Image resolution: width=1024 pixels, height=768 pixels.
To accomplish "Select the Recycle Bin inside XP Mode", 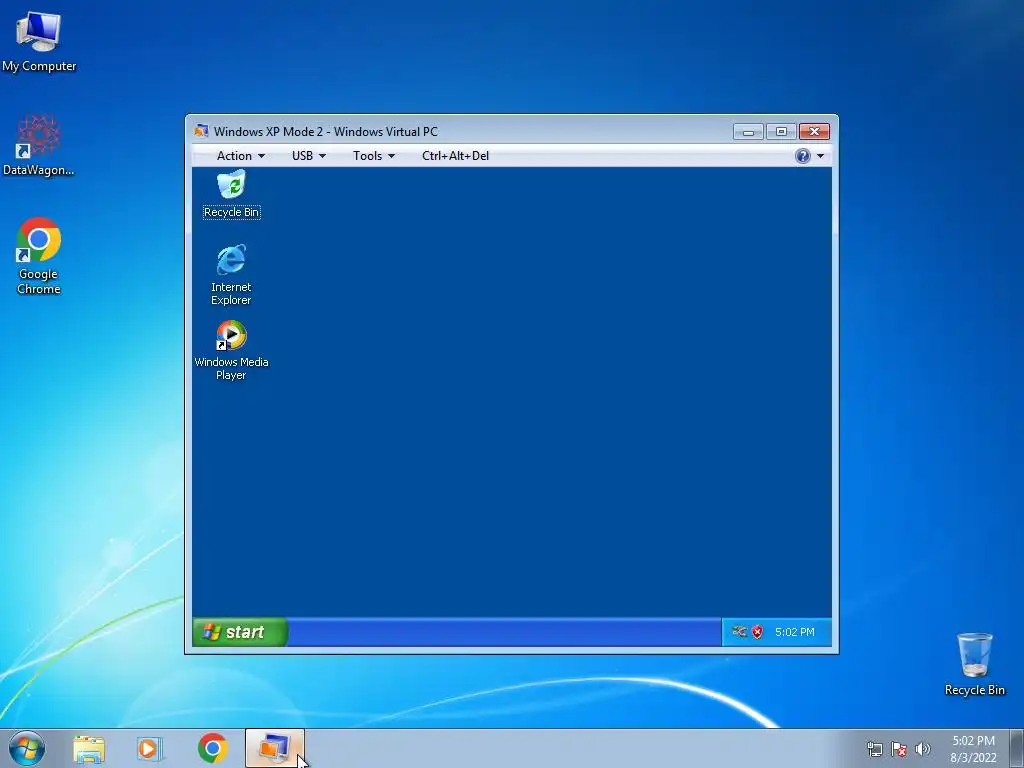I will click(x=232, y=194).
